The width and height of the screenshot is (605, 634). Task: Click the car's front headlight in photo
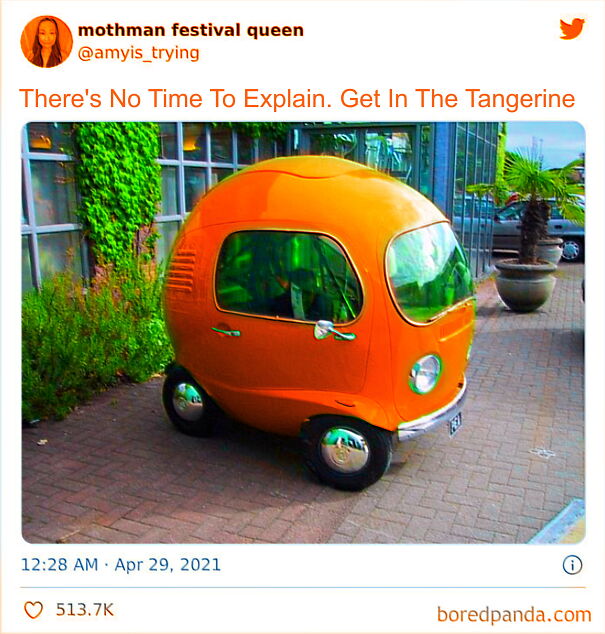pos(425,374)
